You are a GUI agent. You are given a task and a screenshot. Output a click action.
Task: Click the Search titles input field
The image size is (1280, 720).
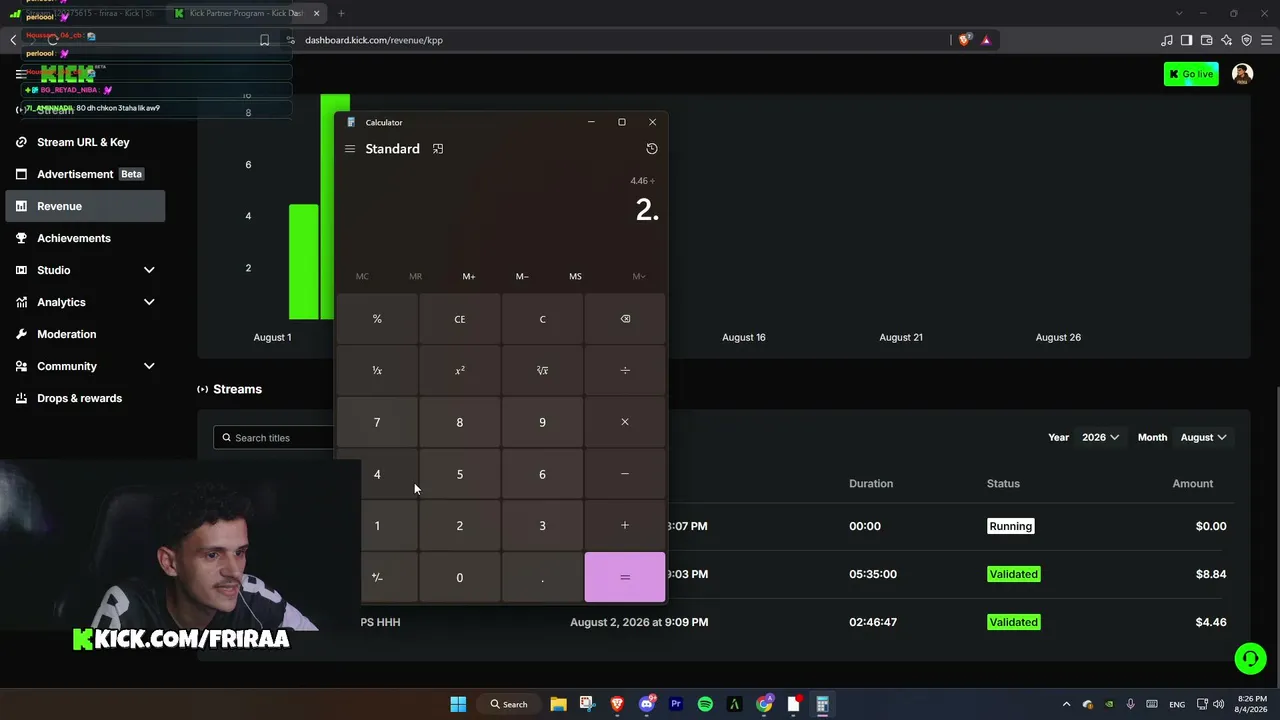pyautogui.click(x=274, y=437)
